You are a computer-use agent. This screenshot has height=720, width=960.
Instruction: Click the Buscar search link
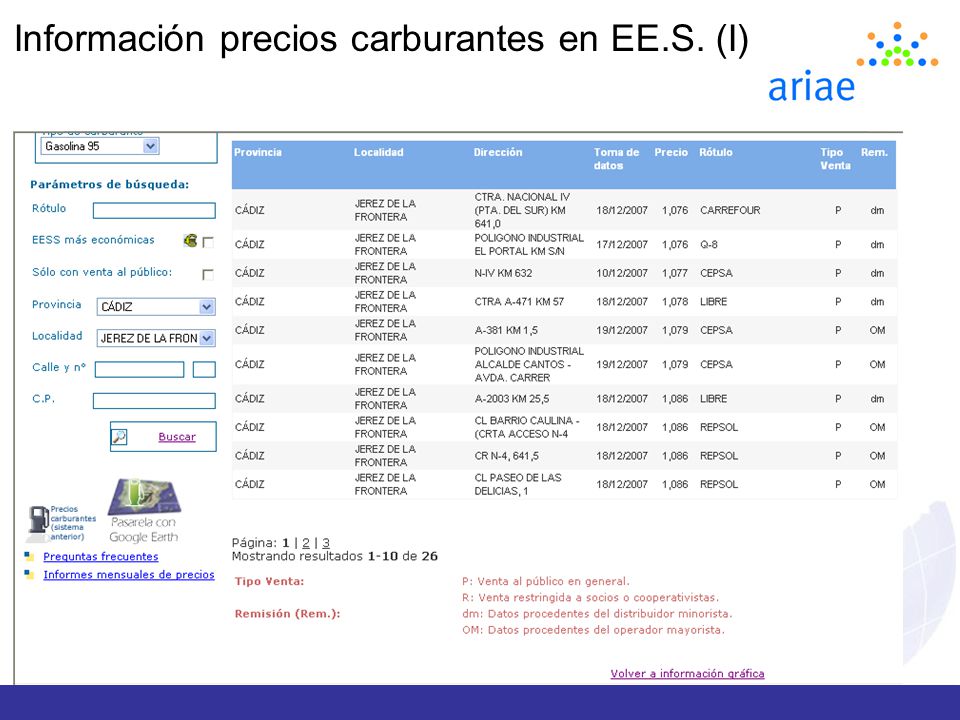tap(177, 437)
